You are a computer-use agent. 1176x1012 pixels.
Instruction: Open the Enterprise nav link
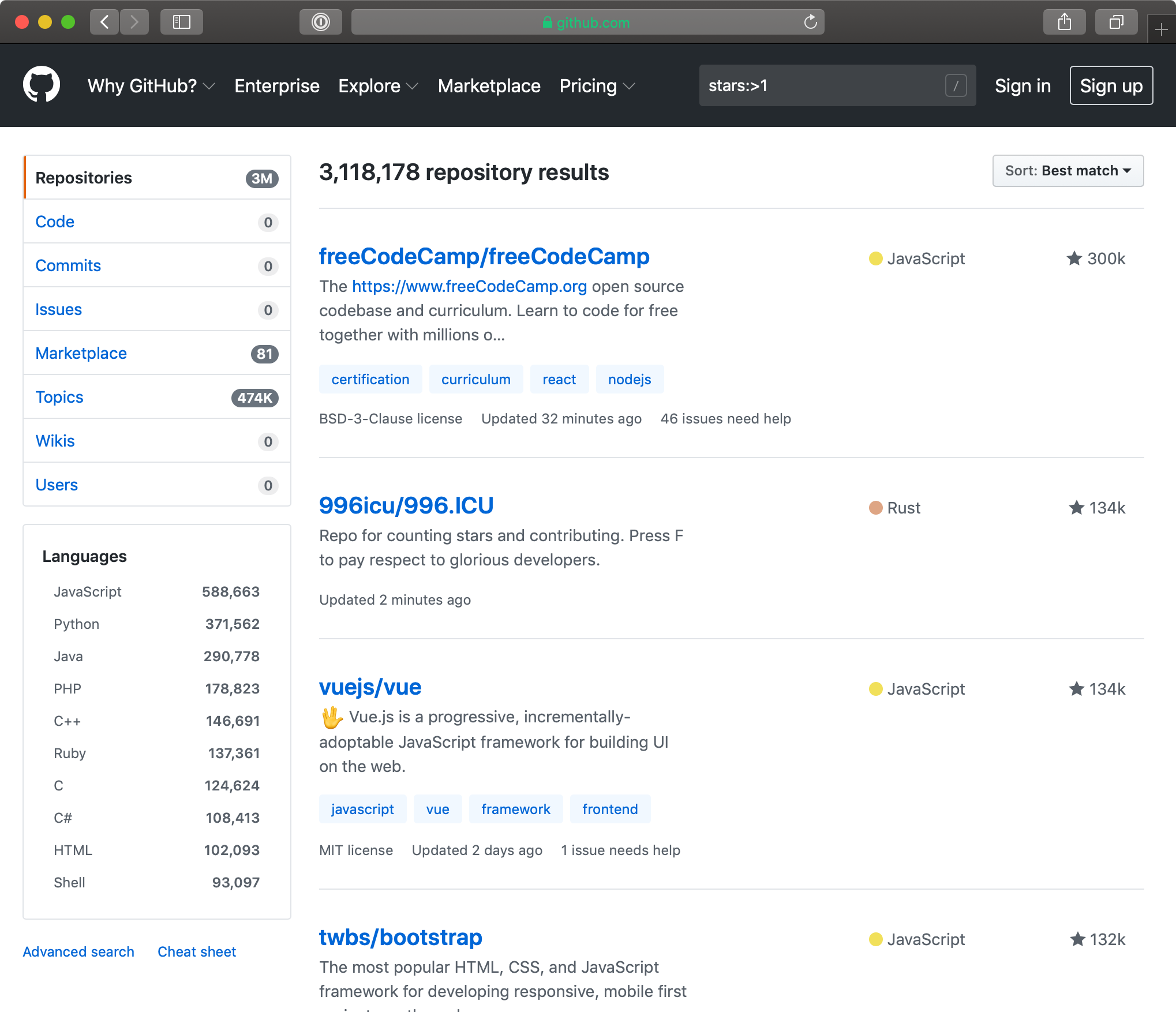point(277,85)
